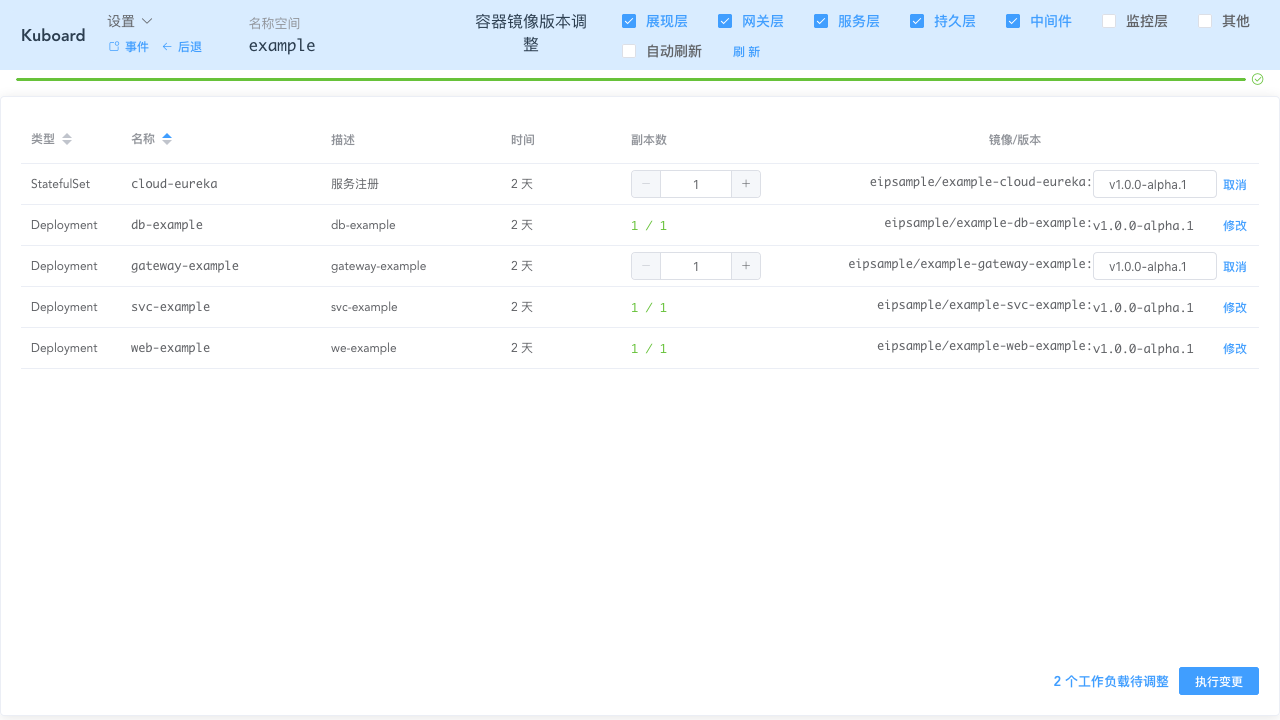Click the green status check icon
This screenshot has width=1280, height=720.
[1257, 78]
